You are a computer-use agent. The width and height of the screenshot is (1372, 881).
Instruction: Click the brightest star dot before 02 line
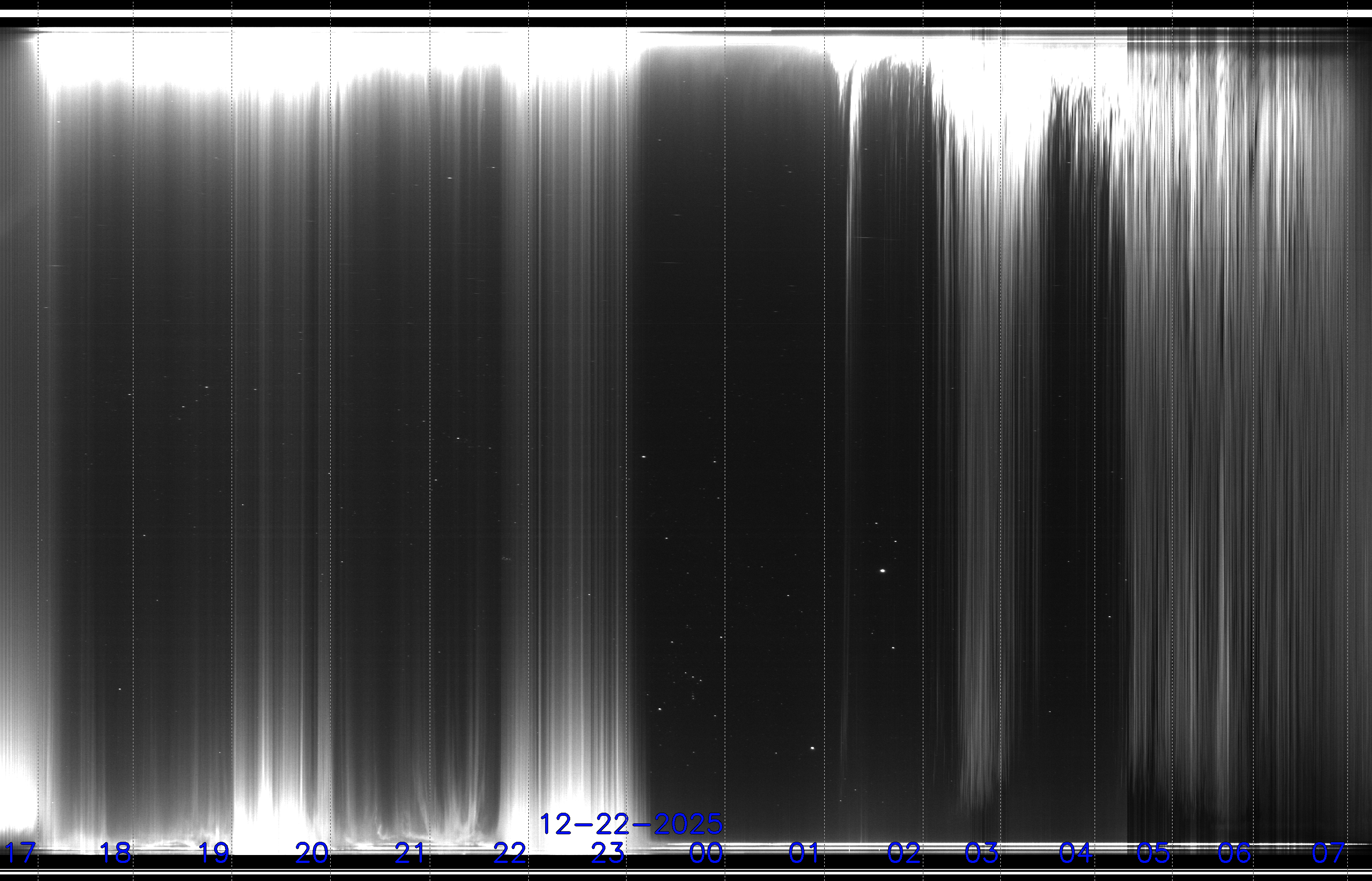click(883, 570)
